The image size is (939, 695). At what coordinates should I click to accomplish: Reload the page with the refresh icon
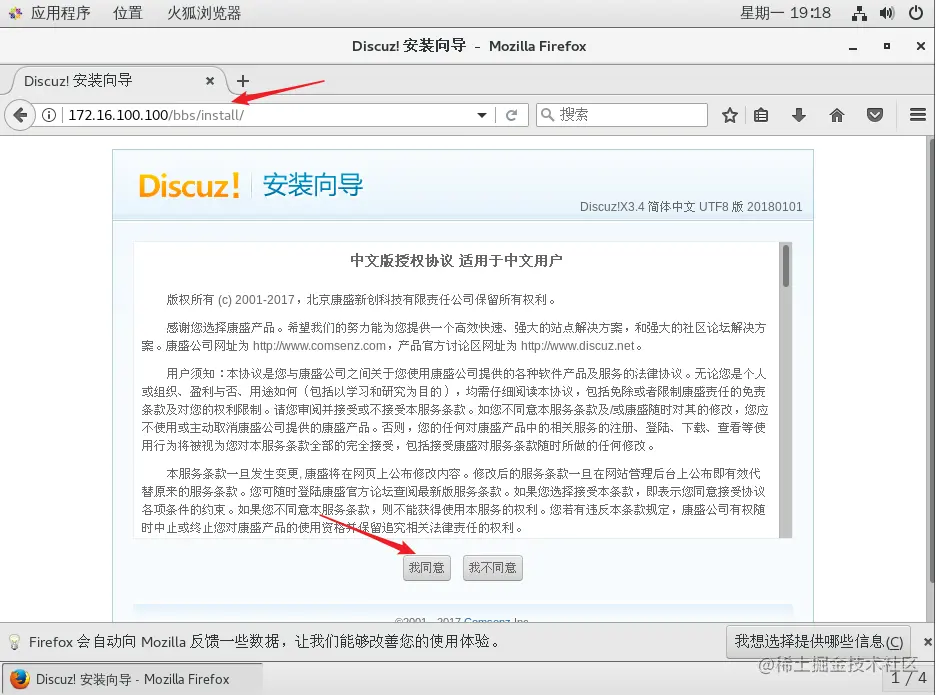pos(511,115)
